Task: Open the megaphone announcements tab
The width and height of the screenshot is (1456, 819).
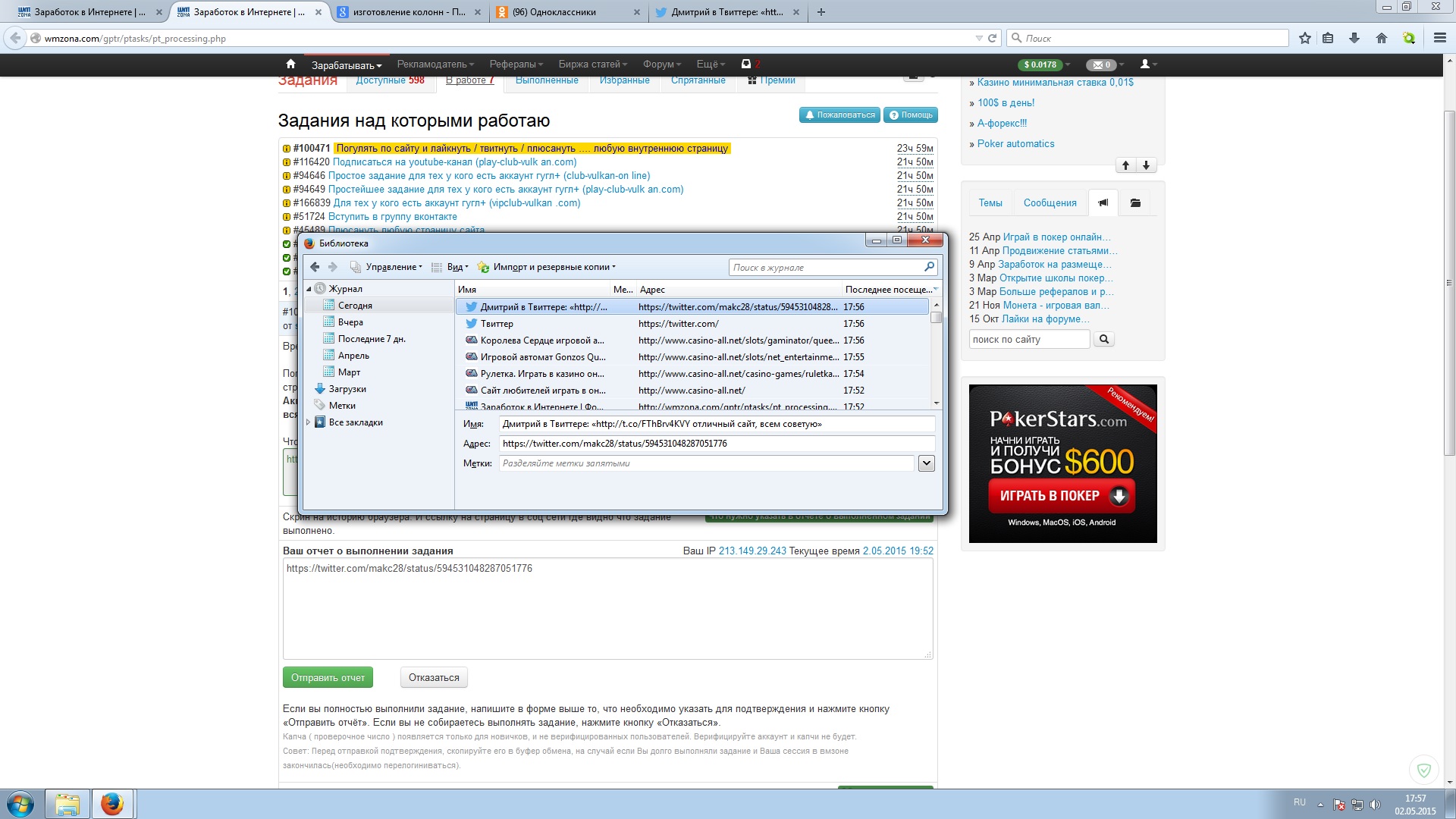Action: tap(1103, 202)
